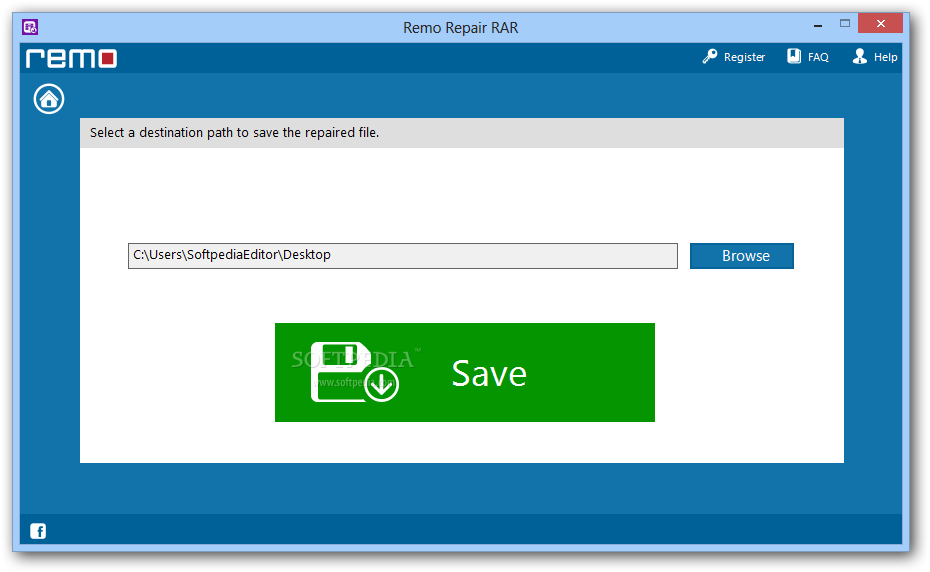Click the Remo logo in header
Image resolution: width=930 pixels, height=572 pixels.
[71, 58]
